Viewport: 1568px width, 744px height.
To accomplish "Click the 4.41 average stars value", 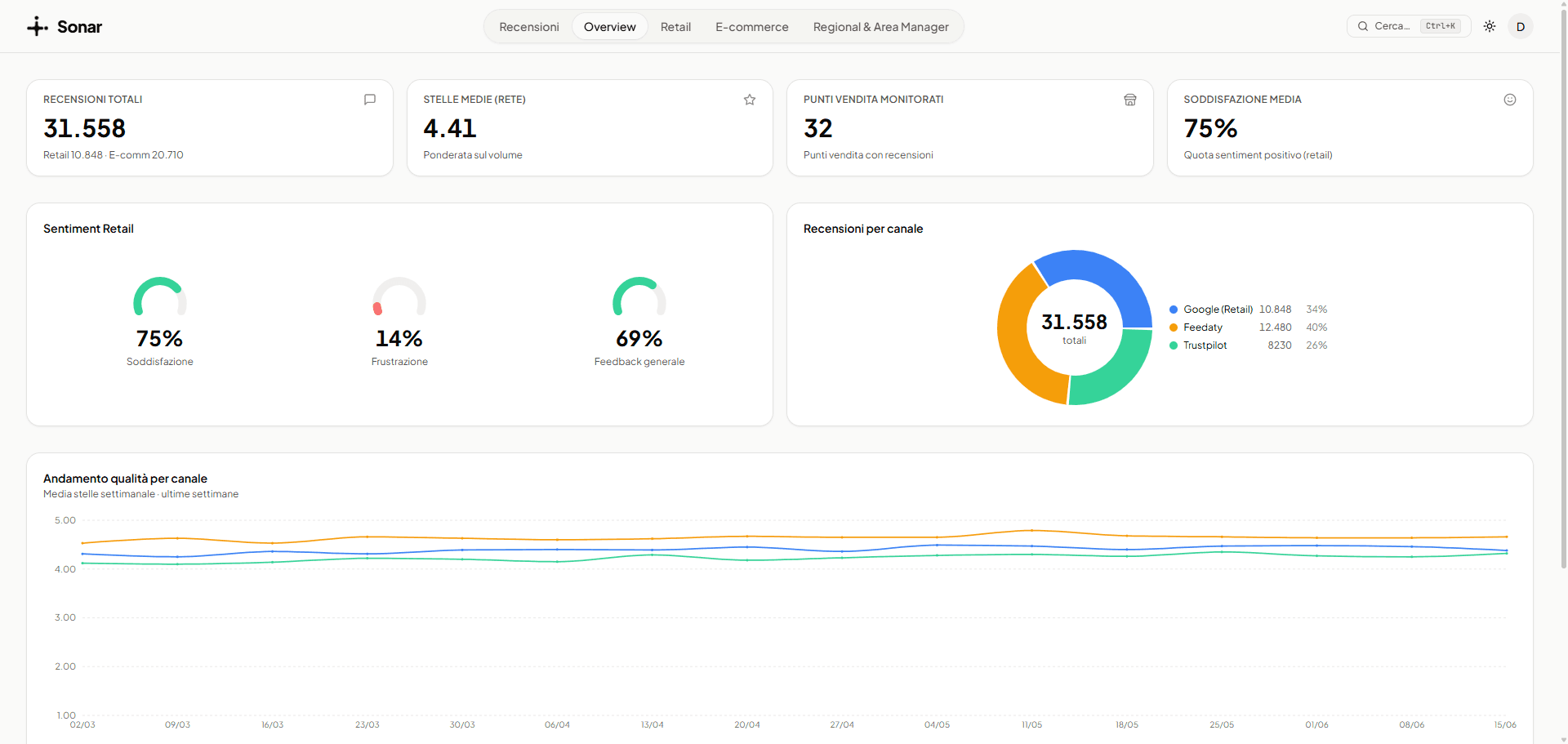I will click(450, 128).
